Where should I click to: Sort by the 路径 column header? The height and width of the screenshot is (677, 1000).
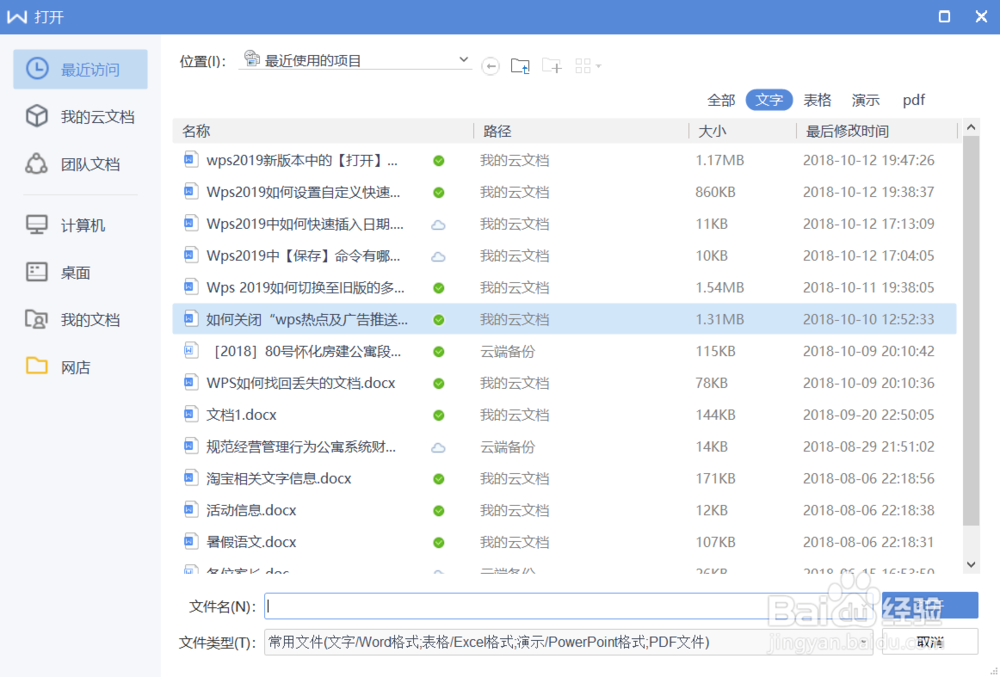(582, 131)
